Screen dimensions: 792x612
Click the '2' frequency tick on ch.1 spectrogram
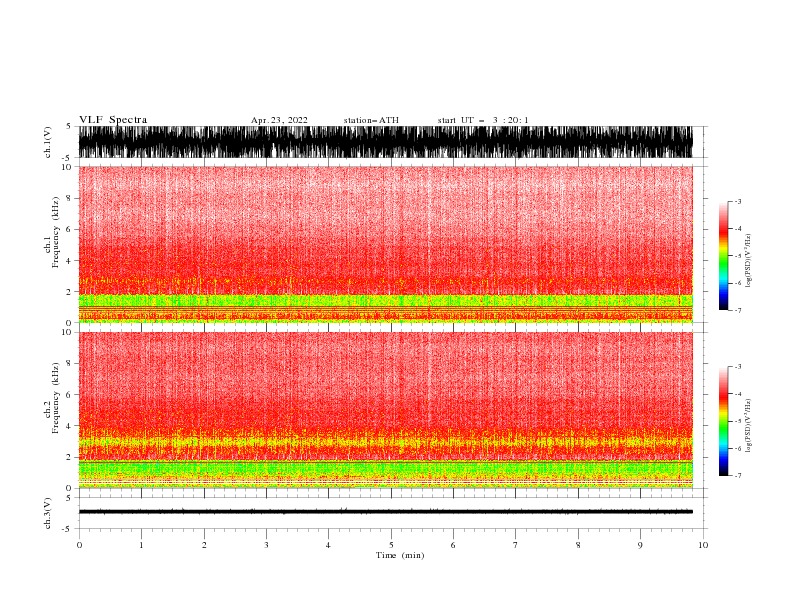70,291
